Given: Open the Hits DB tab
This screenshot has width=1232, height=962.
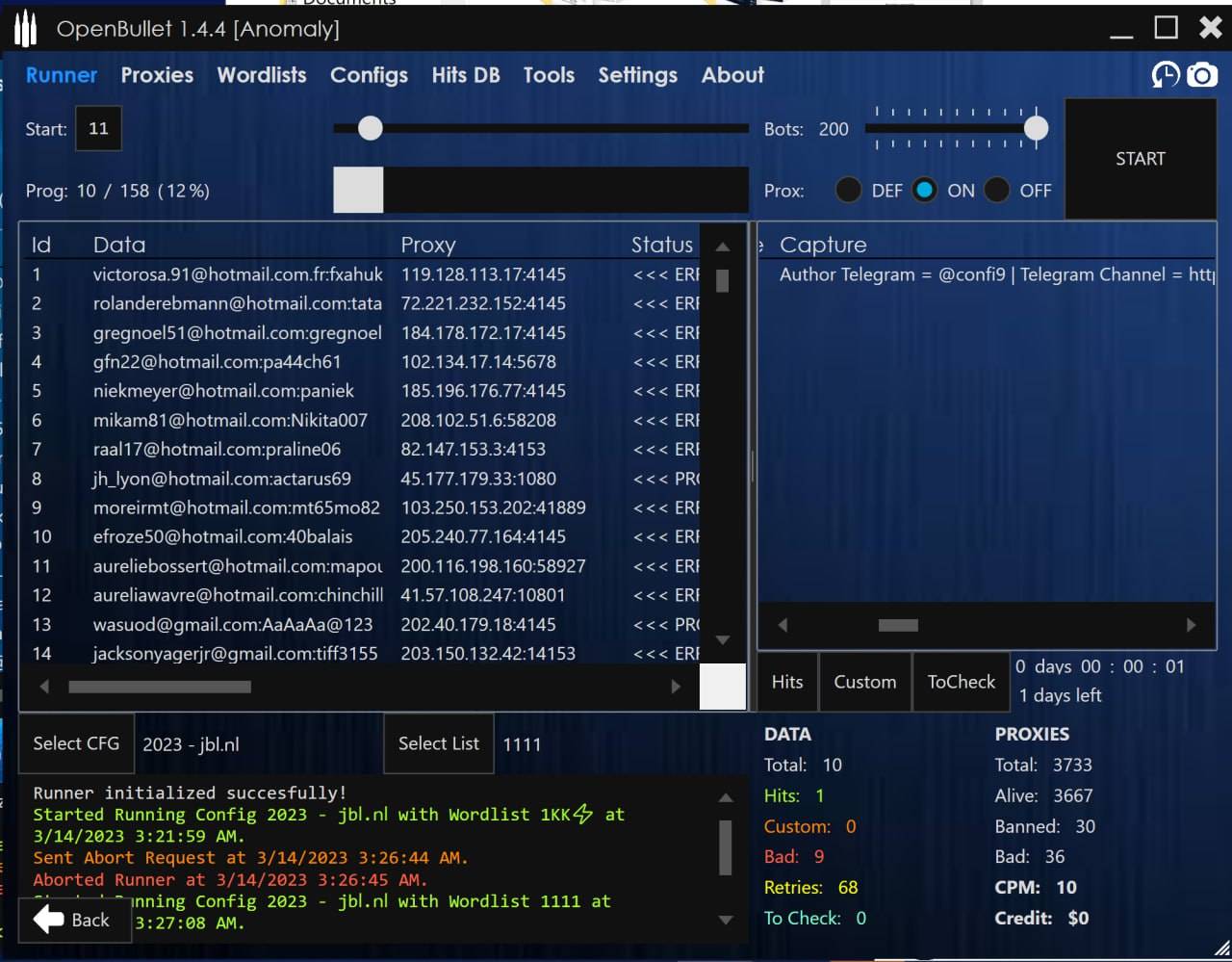Looking at the screenshot, I should (x=465, y=75).
